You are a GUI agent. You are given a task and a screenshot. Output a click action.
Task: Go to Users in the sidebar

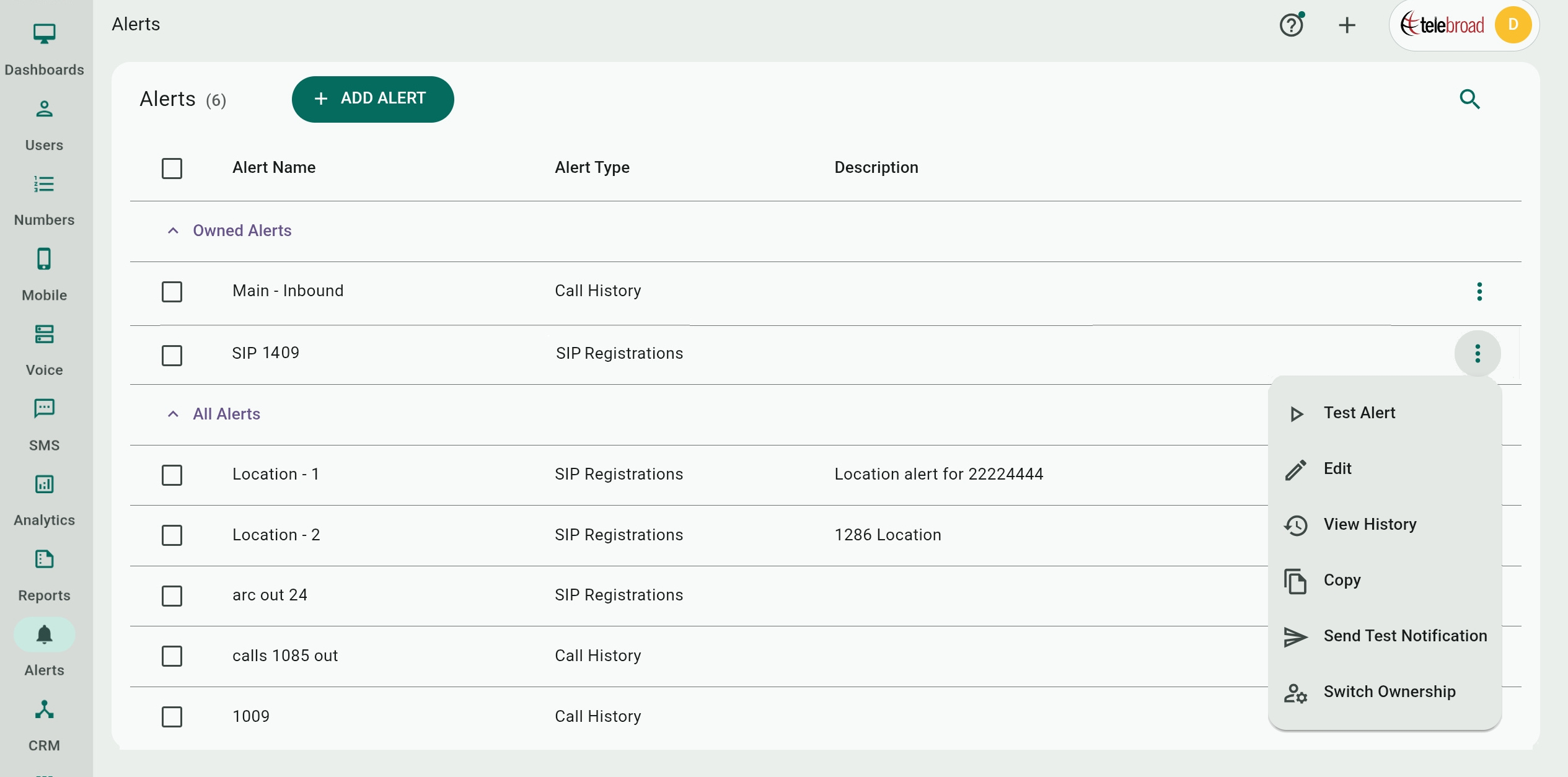44,109
